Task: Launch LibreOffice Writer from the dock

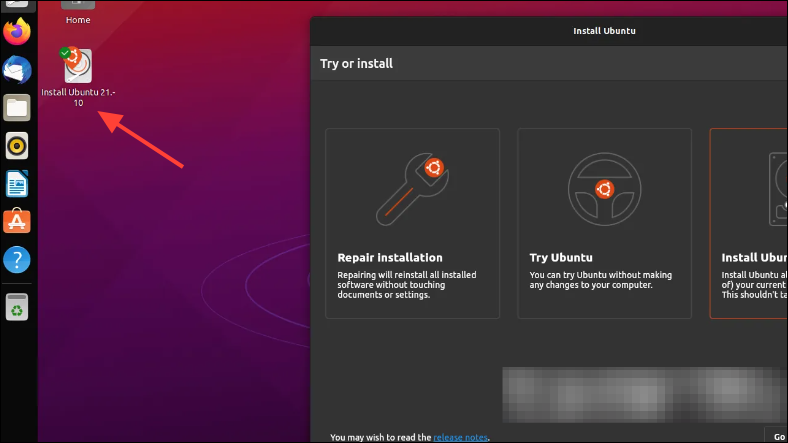Action: pos(17,183)
